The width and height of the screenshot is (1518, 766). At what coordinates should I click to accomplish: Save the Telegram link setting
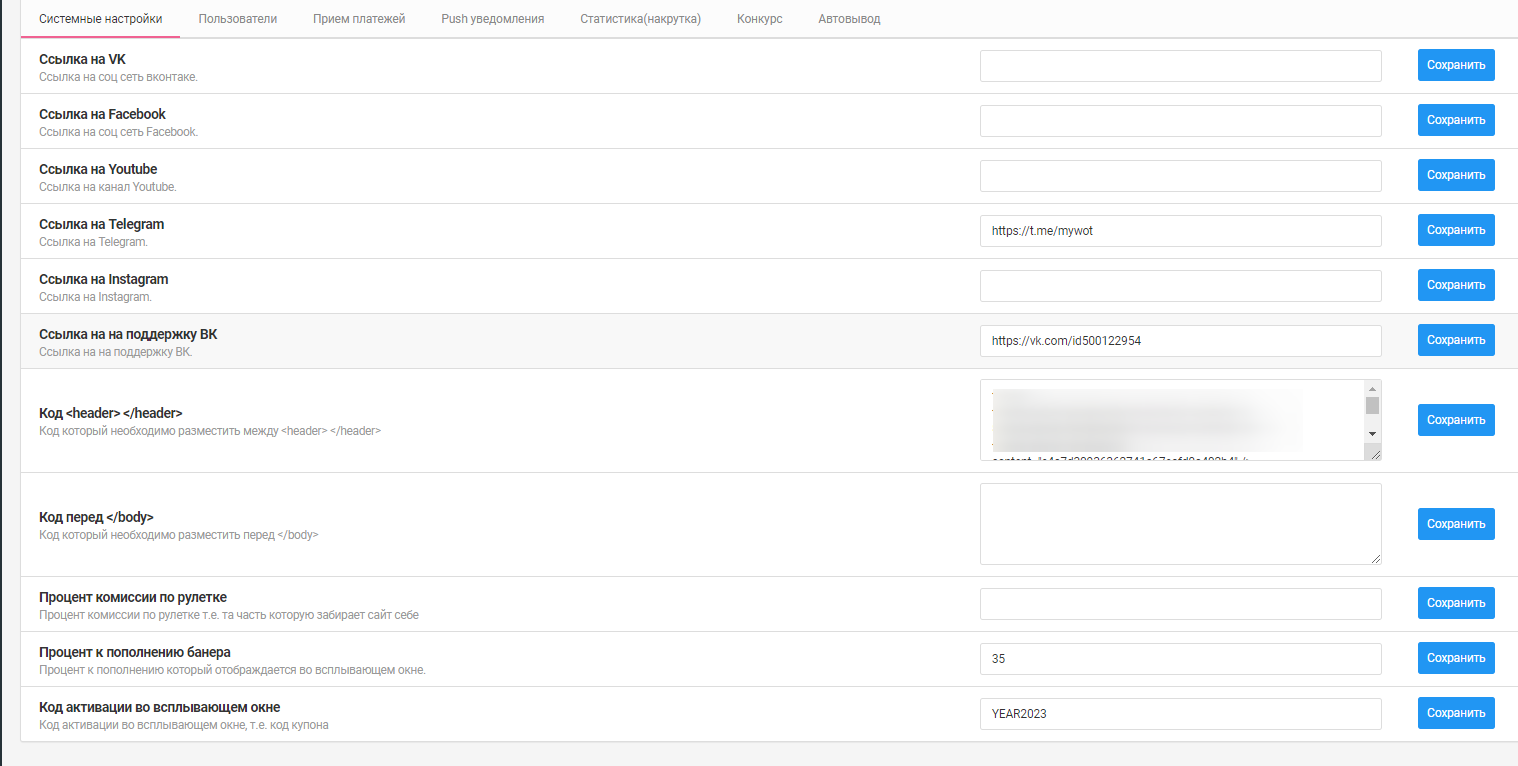(1455, 230)
